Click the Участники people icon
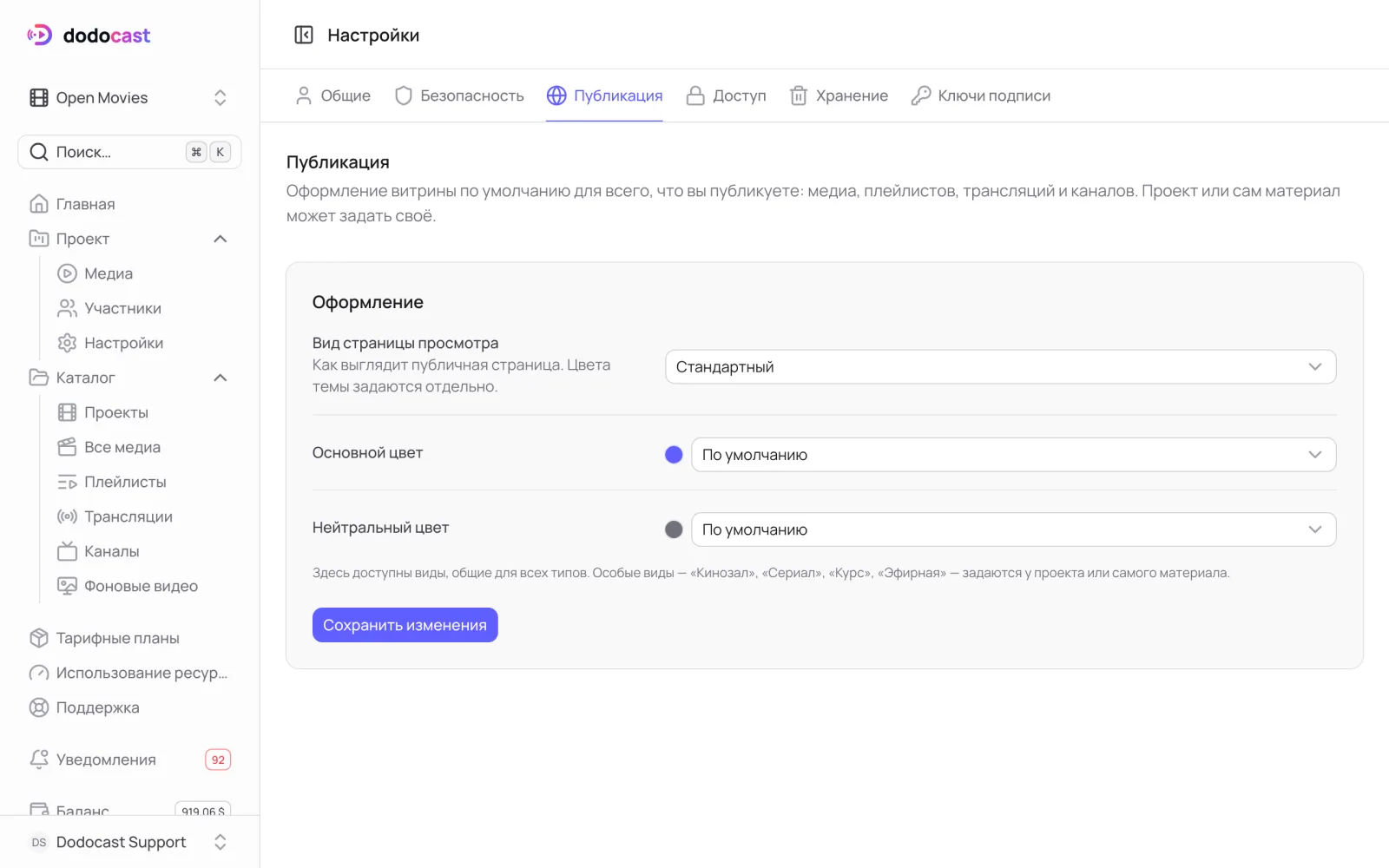Image resolution: width=1389 pixels, height=868 pixels. [67, 308]
